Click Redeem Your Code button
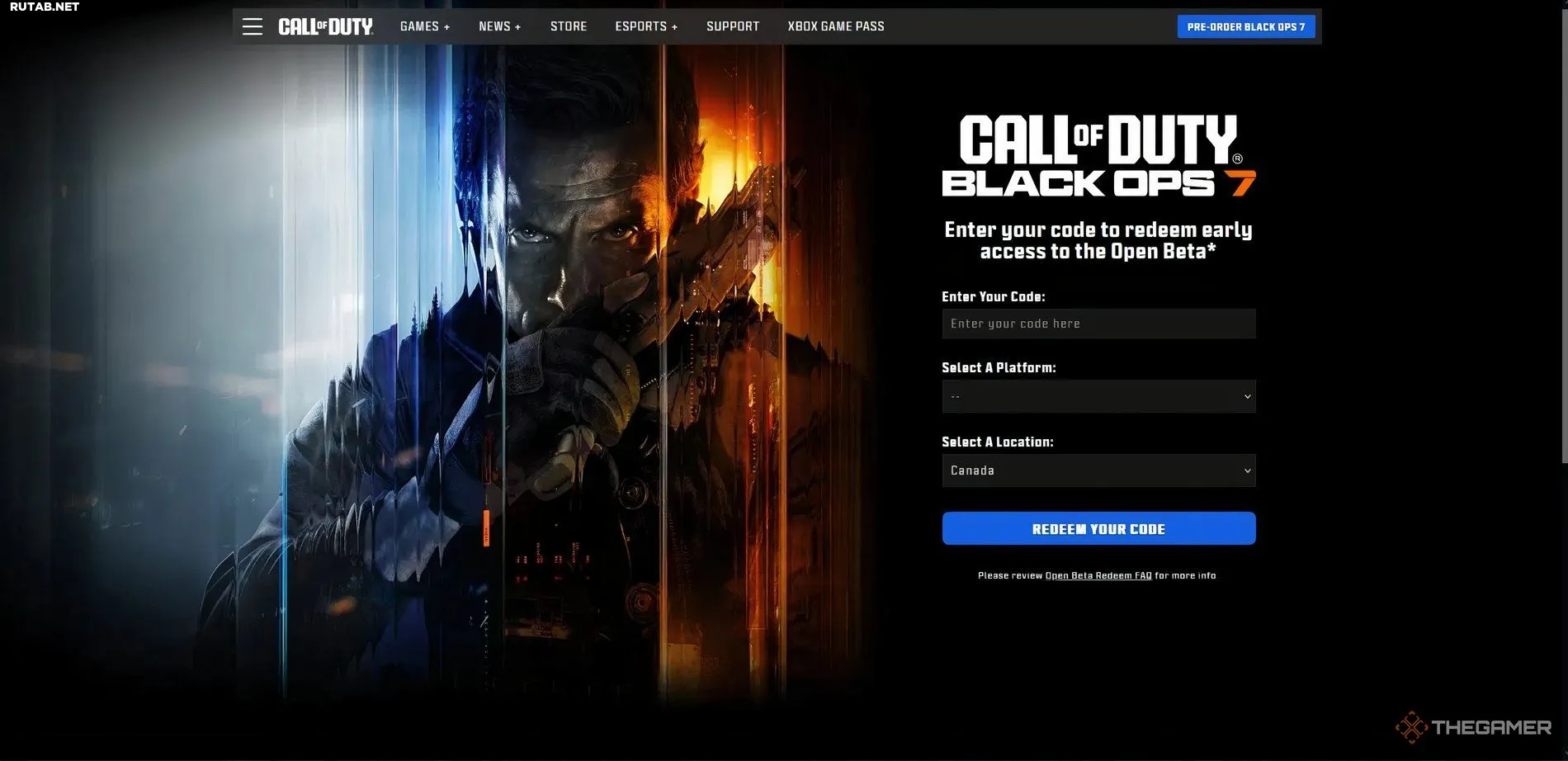 (1098, 528)
